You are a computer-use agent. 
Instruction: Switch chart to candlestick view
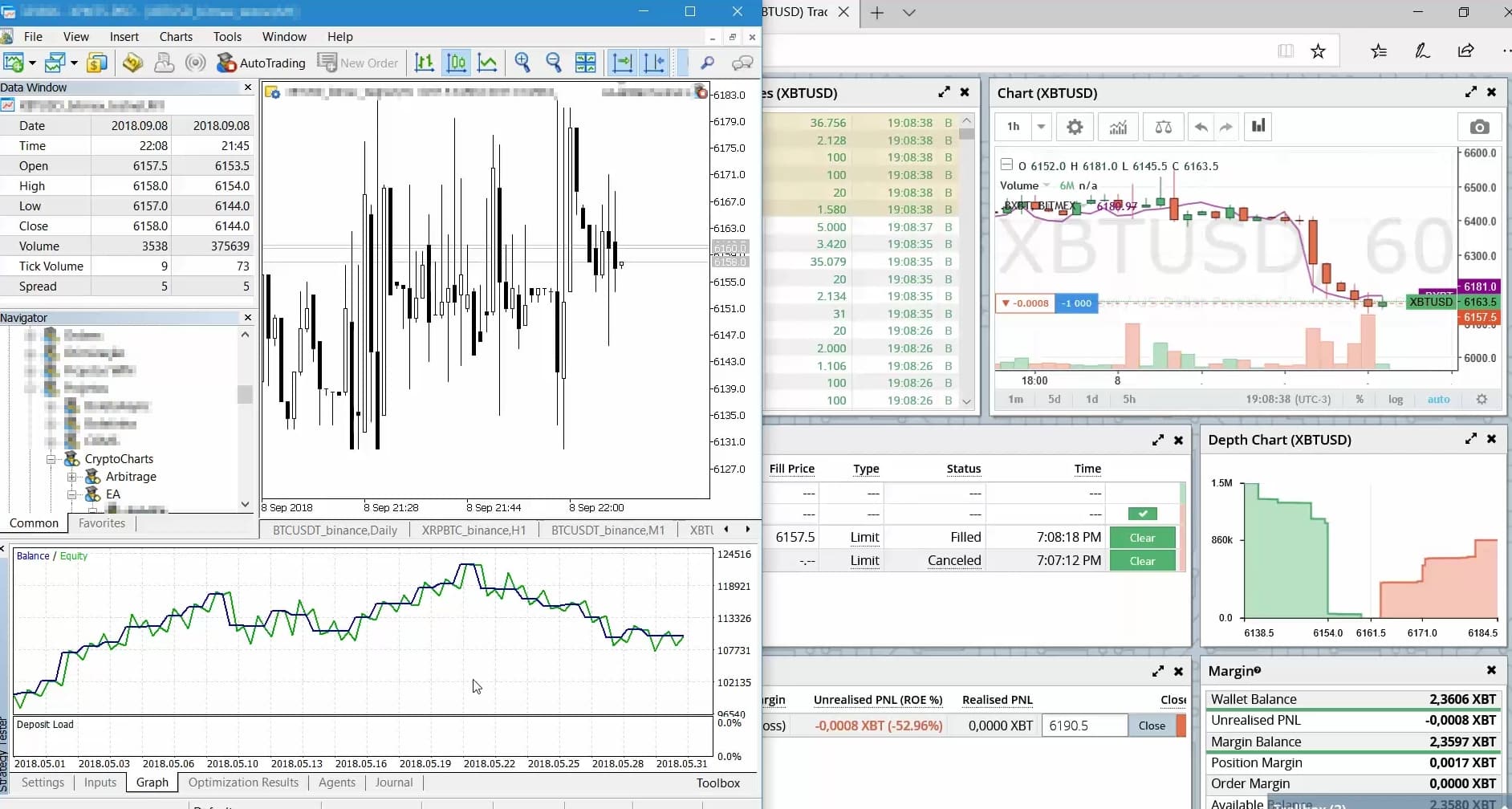(456, 63)
